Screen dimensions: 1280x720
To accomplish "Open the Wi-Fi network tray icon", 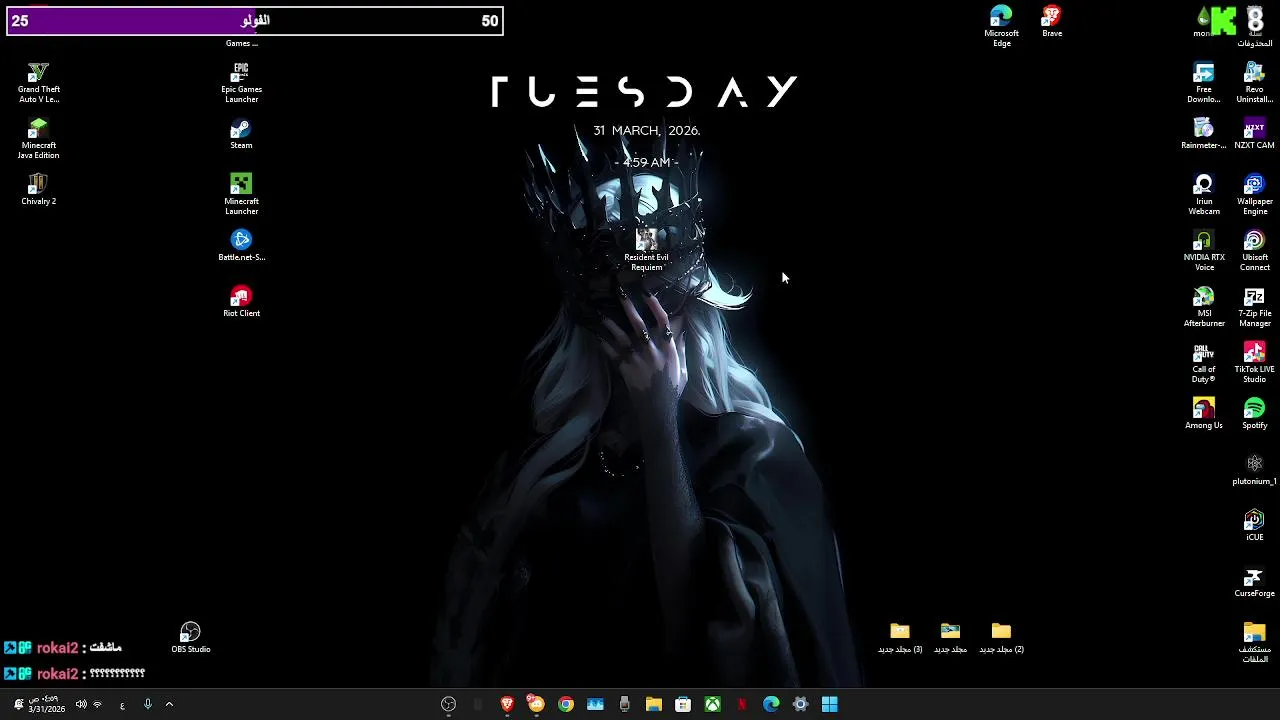I will point(97,704).
